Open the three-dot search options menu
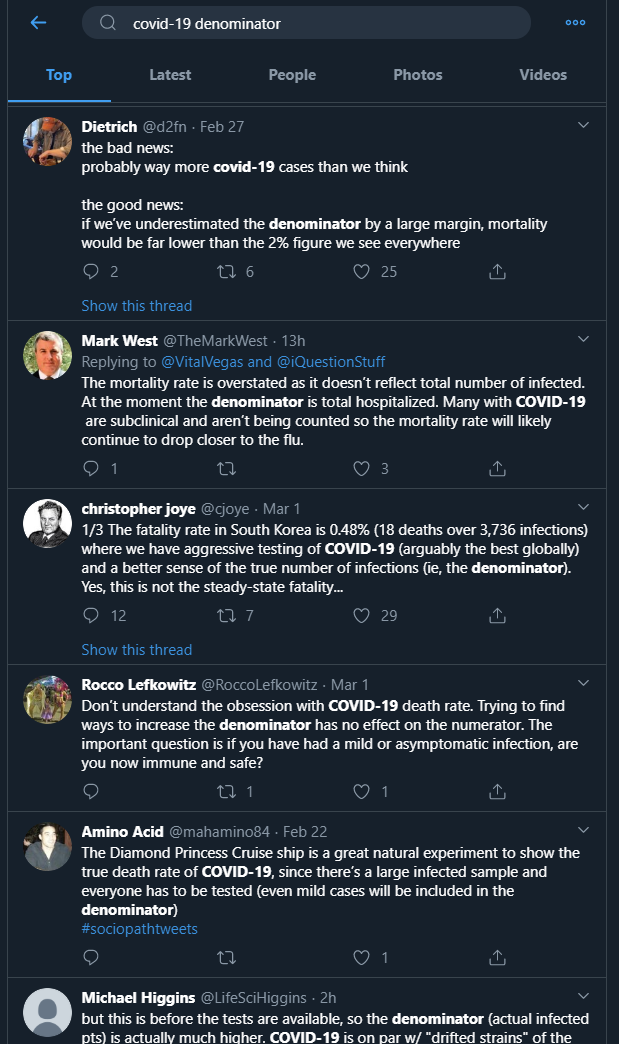The height and width of the screenshot is (1044, 619). pos(575,23)
